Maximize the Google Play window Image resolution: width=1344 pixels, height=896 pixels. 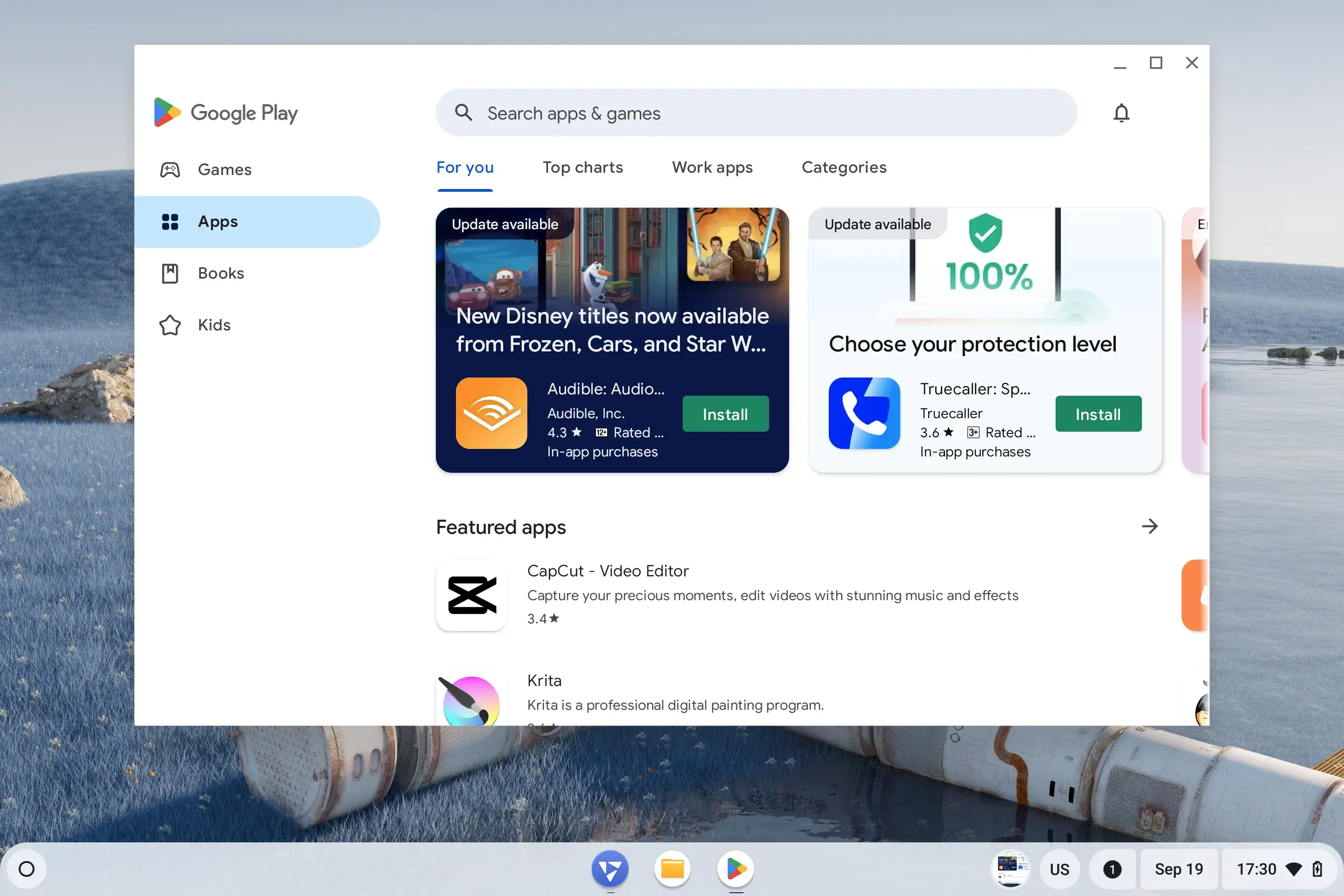1156,63
